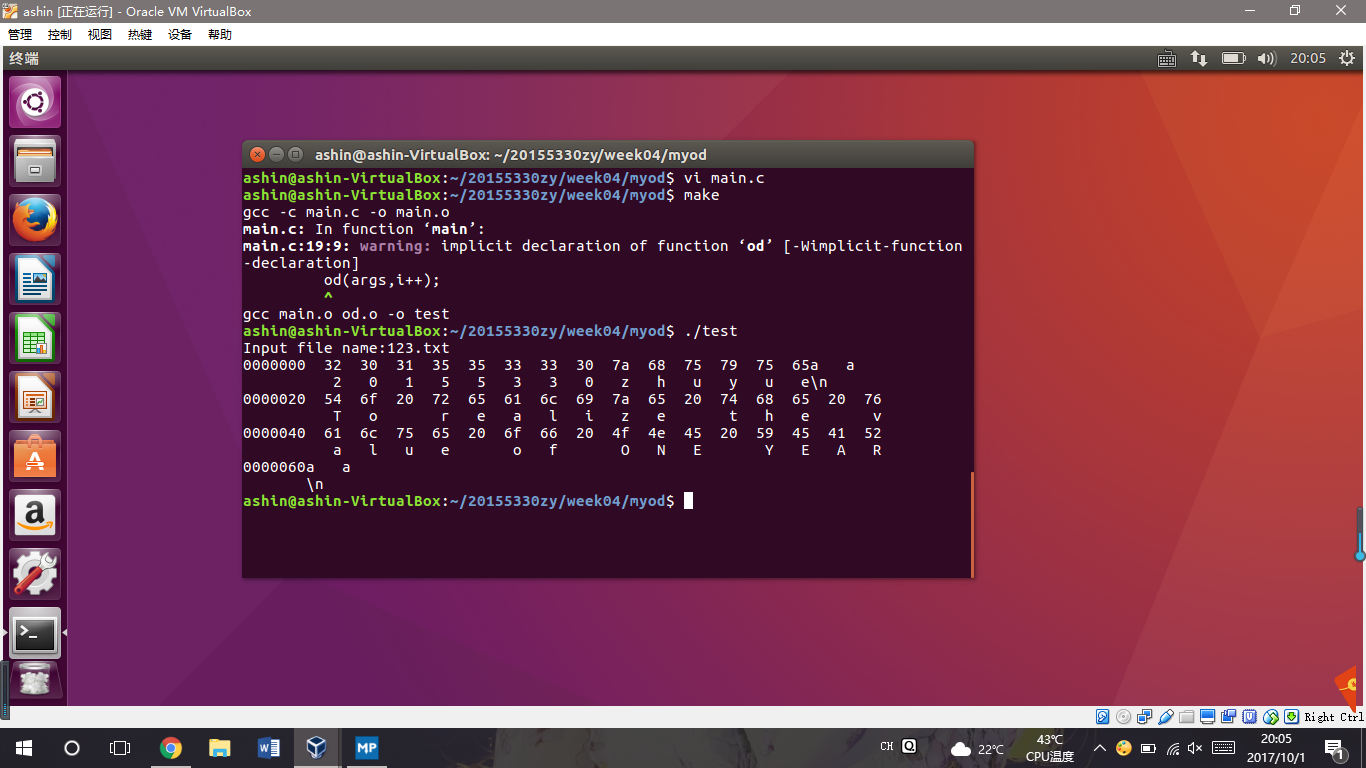Open the Trash in Ubuntu launcher
The width and height of the screenshot is (1366, 768).
[x=35, y=680]
